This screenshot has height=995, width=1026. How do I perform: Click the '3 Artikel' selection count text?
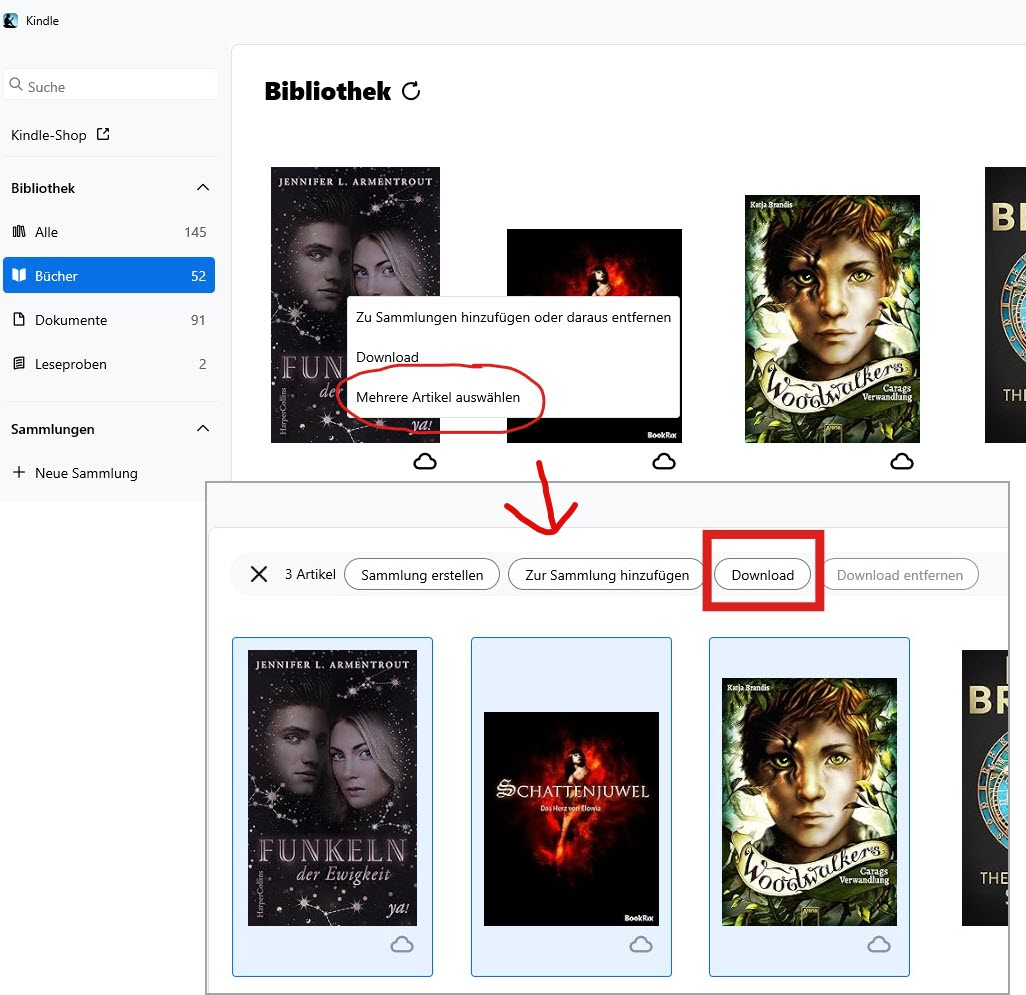click(x=310, y=574)
